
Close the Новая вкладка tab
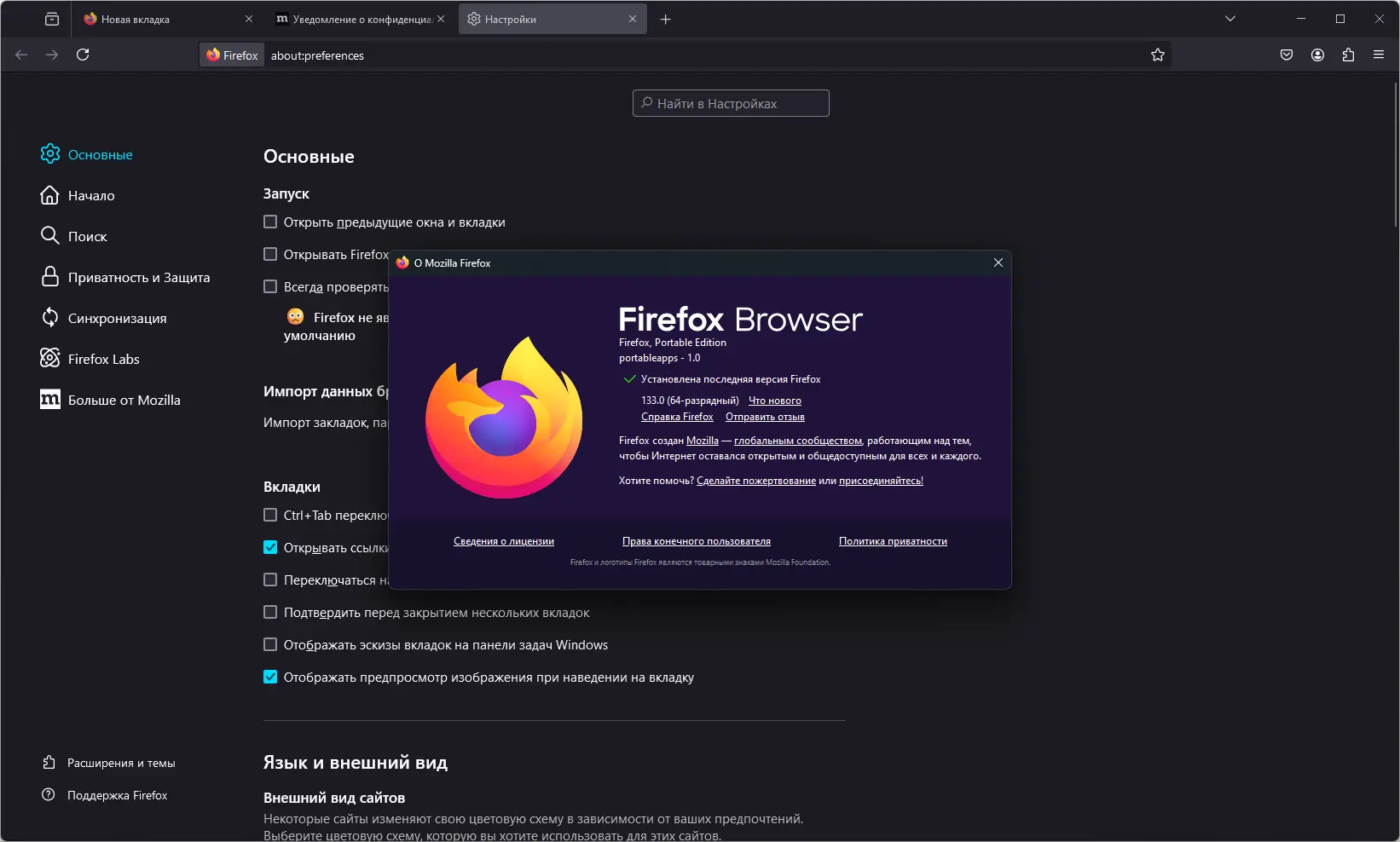249,19
